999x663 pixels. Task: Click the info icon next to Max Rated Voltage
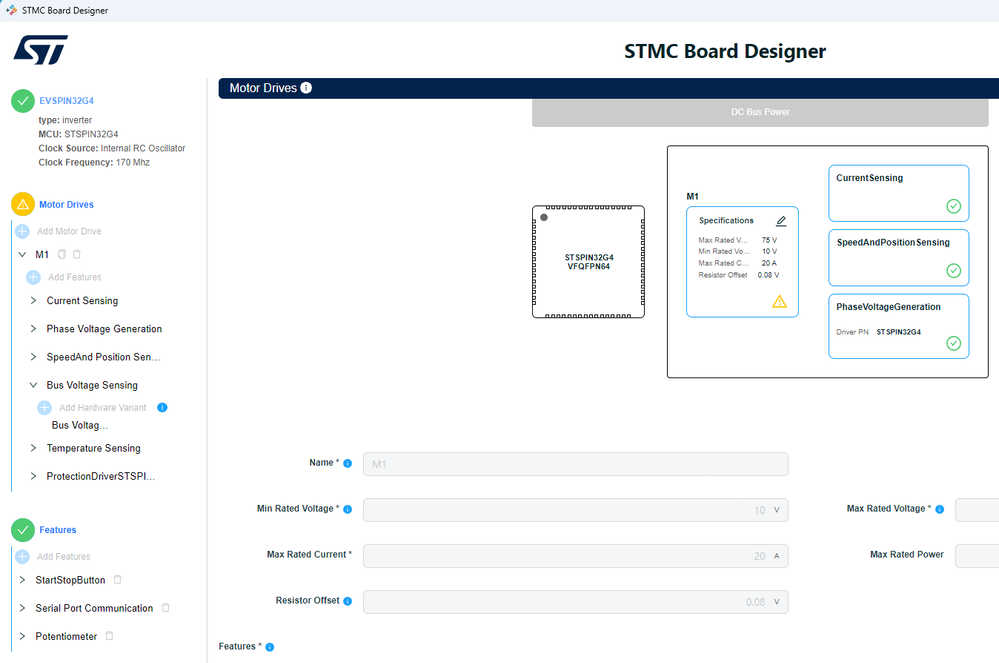[940, 509]
